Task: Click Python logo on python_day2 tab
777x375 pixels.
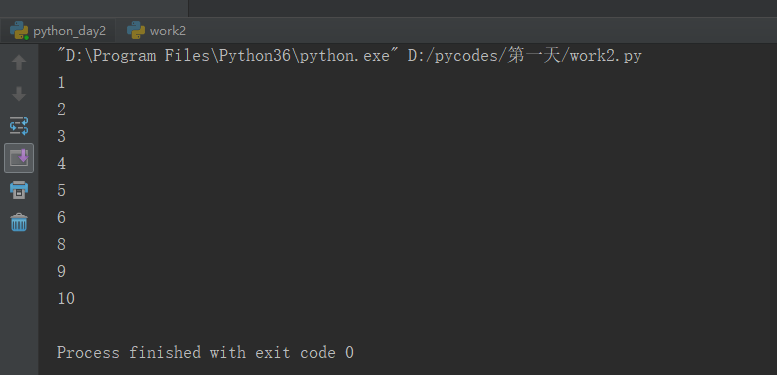Action: [19, 30]
